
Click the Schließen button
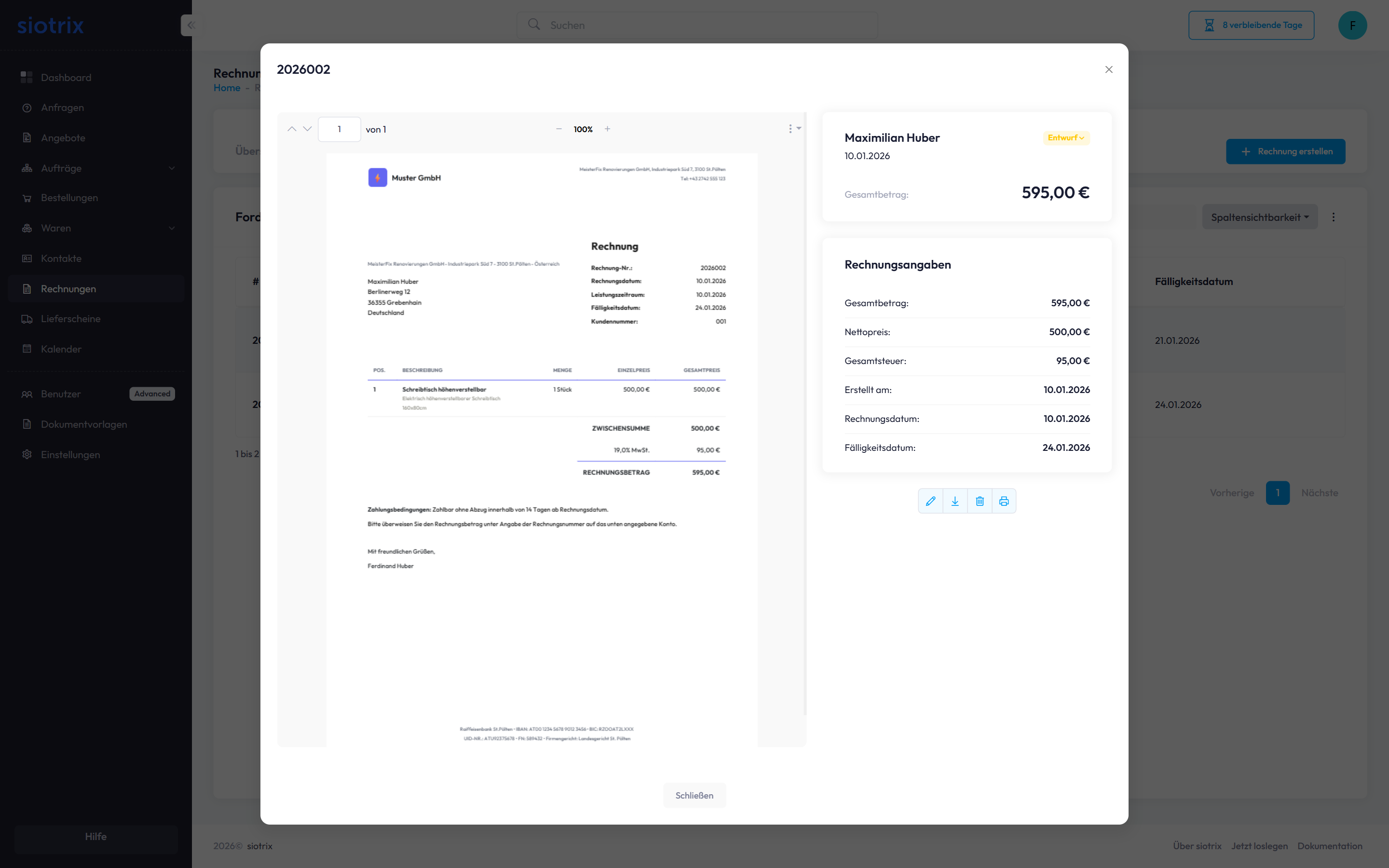click(x=694, y=795)
